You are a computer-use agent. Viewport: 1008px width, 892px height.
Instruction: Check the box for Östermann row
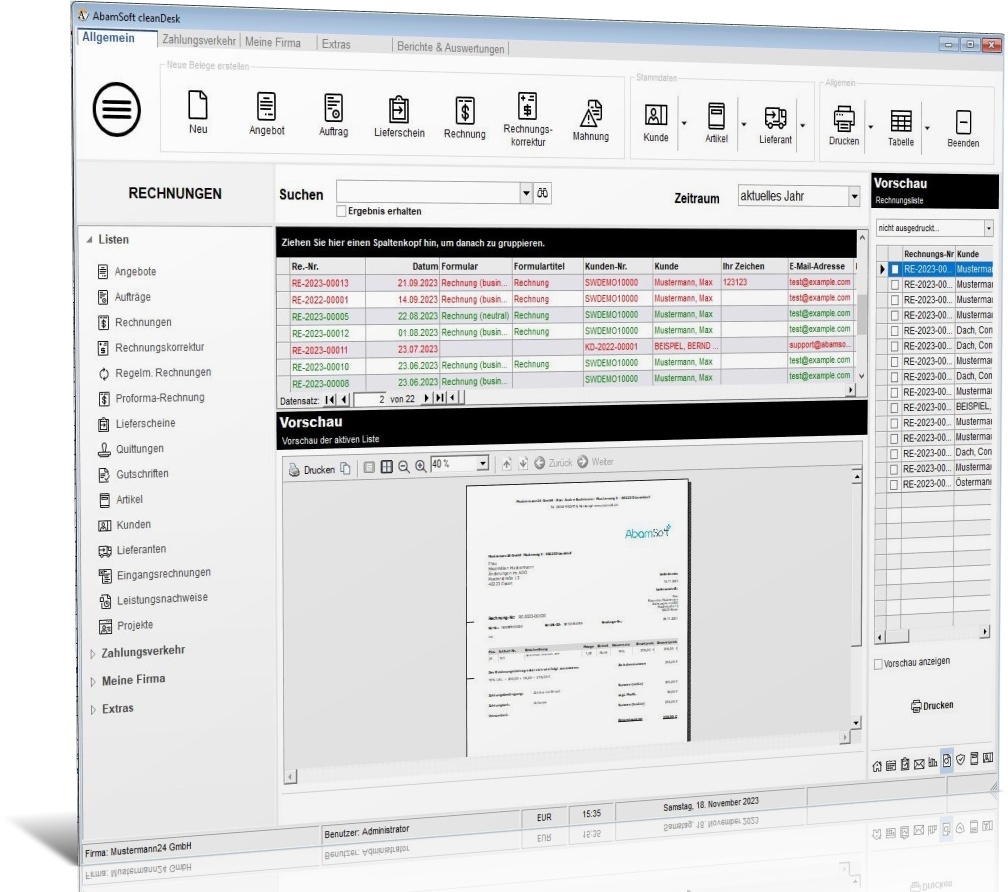point(894,485)
